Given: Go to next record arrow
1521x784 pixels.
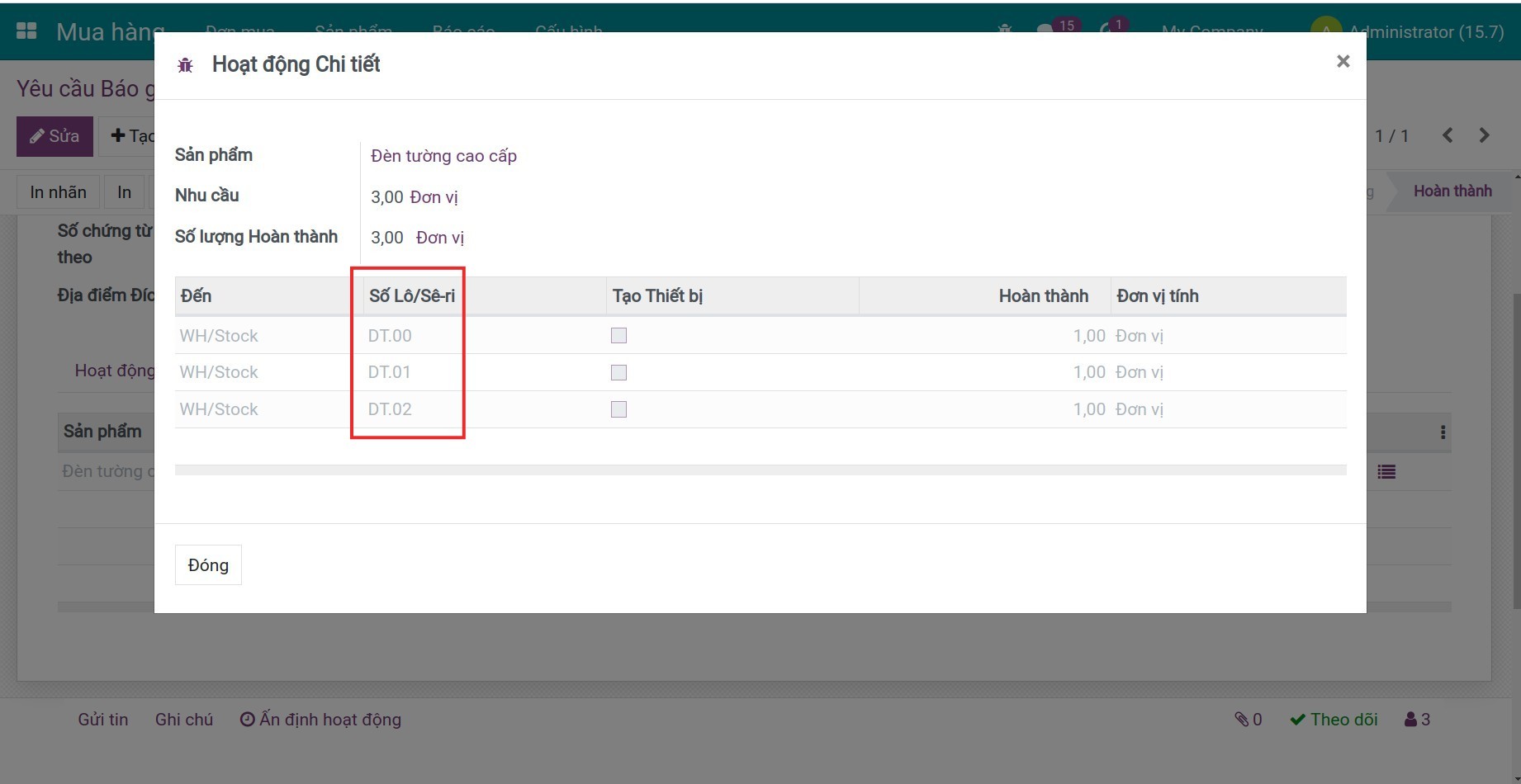Looking at the screenshot, I should [1484, 135].
